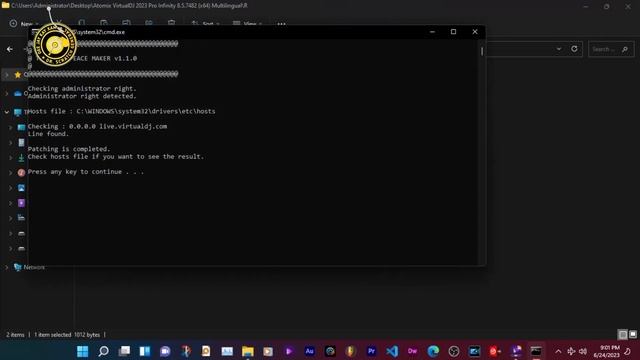Open the Widgets panel from taskbar
The width and height of the screenshot is (640, 360).
coord(144,351)
